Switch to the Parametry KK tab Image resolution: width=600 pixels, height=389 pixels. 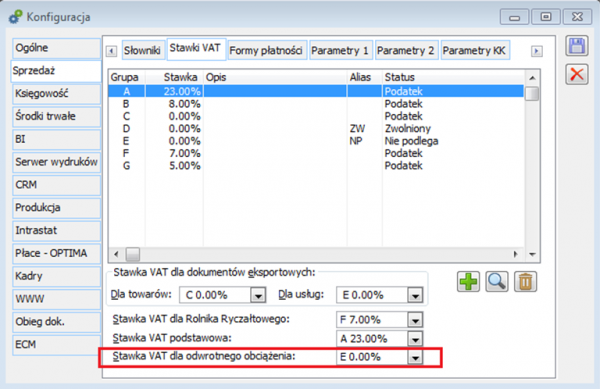click(475, 50)
